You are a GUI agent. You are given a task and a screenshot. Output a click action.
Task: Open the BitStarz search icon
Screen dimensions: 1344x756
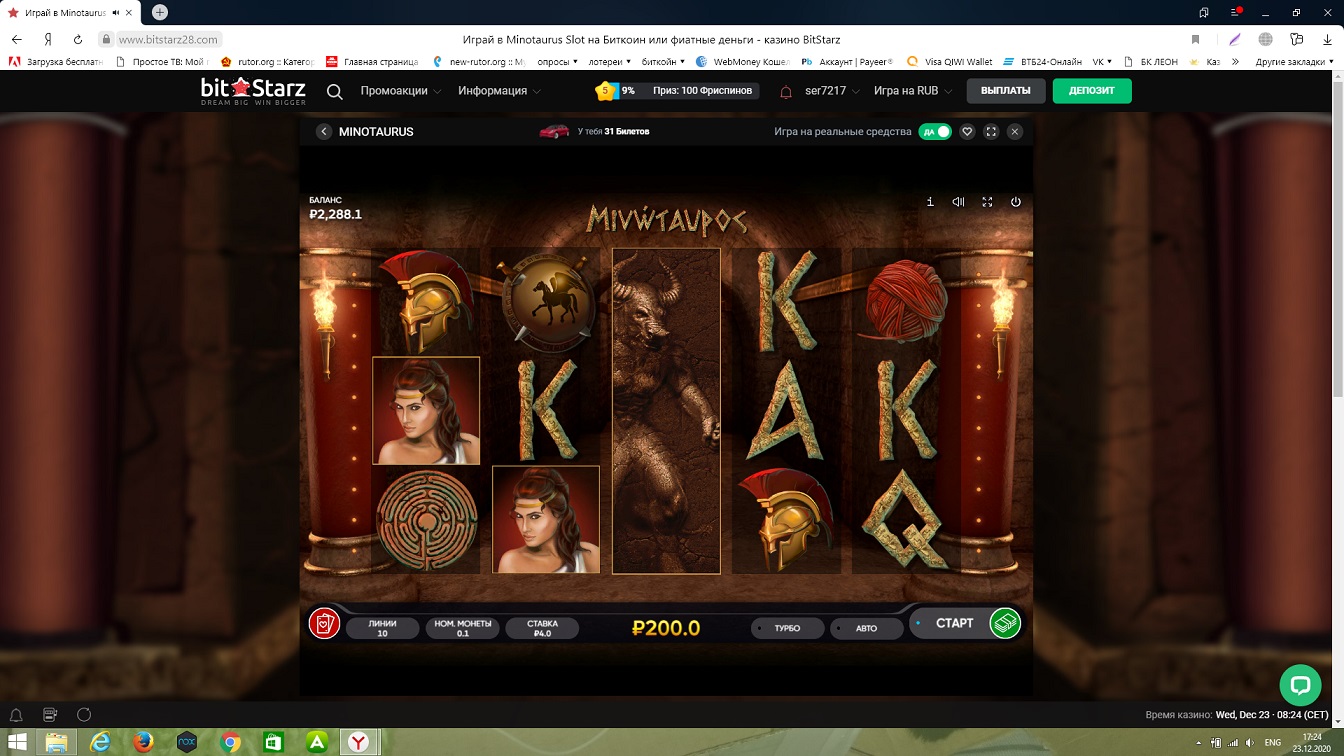[x=335, y=91]
